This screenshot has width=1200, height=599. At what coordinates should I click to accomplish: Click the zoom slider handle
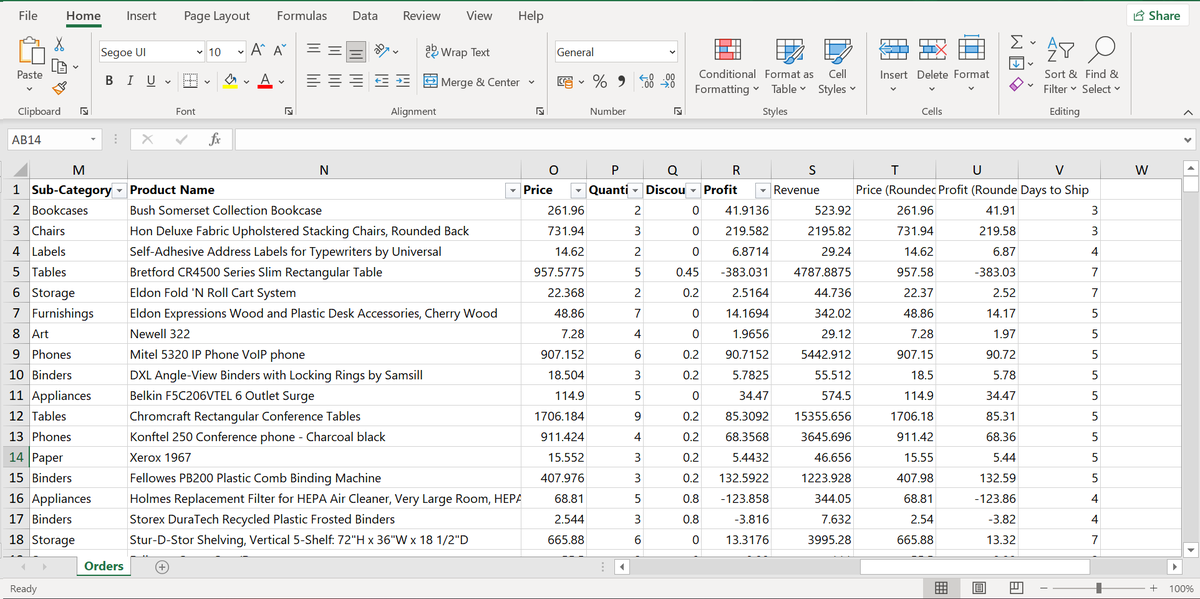click(x=1099, y=588)
